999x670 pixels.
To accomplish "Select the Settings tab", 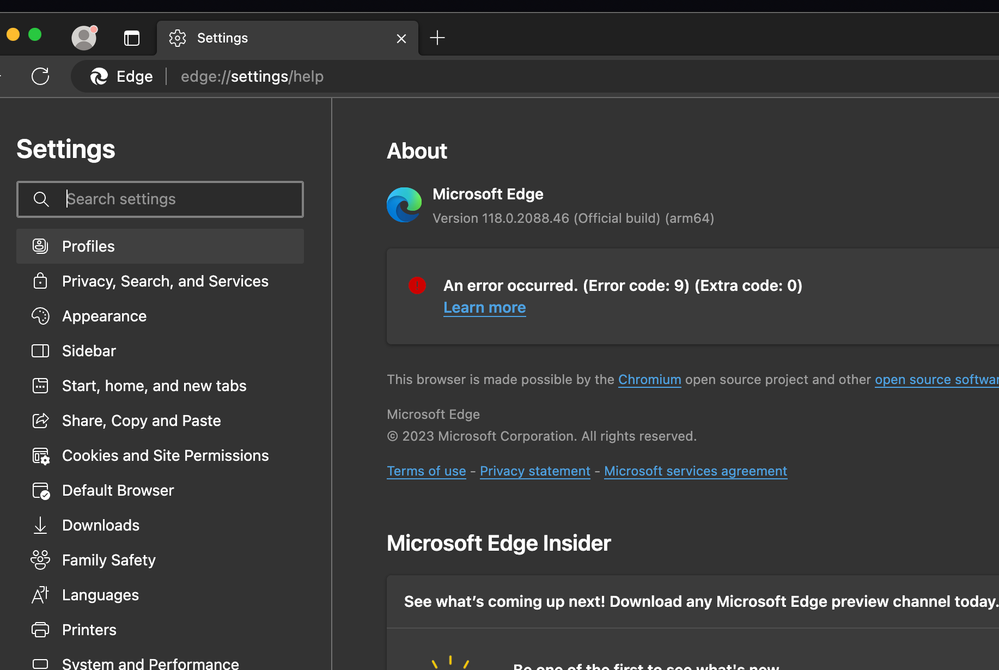I will point(287,38).
